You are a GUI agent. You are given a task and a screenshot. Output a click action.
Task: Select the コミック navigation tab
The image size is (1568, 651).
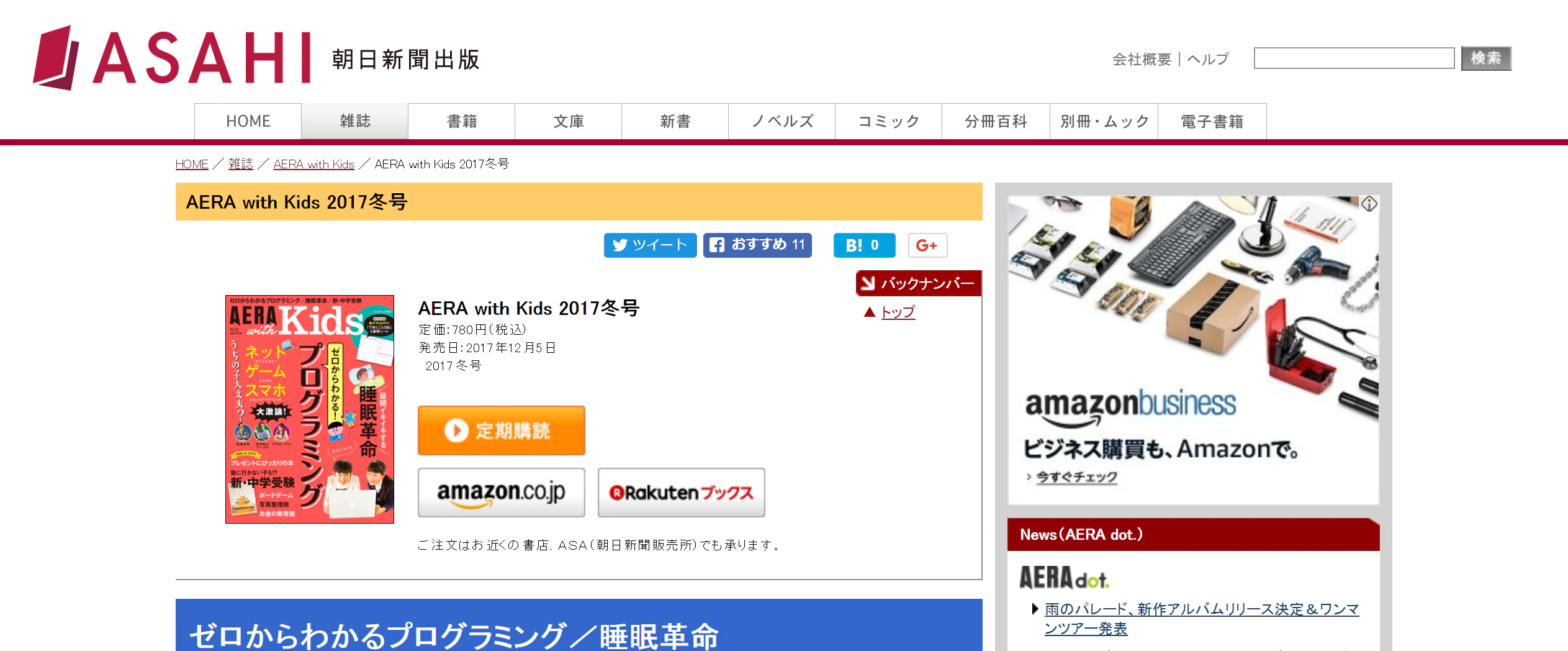point(889,121)
